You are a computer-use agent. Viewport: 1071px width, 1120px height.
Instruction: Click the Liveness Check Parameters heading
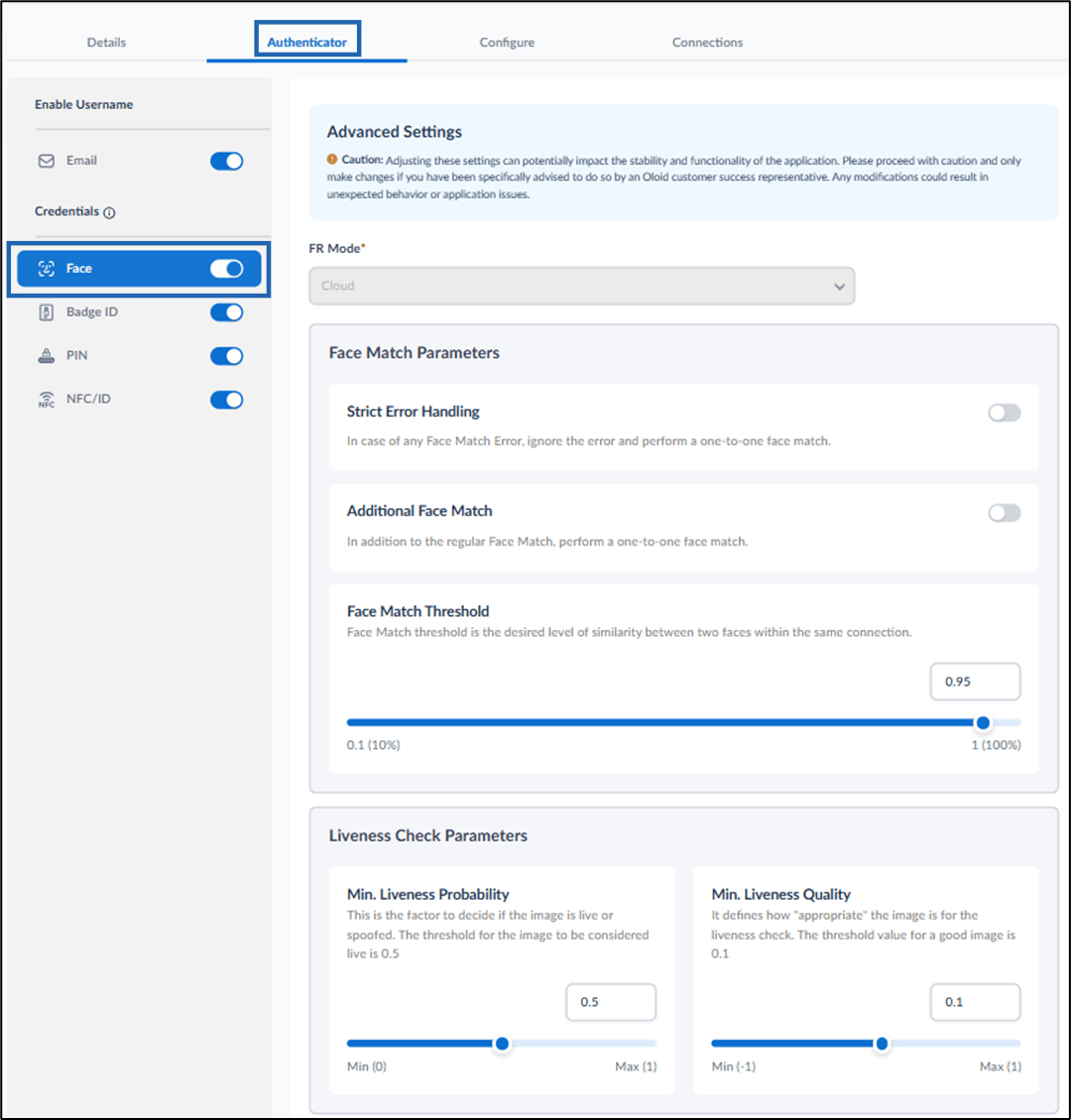pos(427,835)
